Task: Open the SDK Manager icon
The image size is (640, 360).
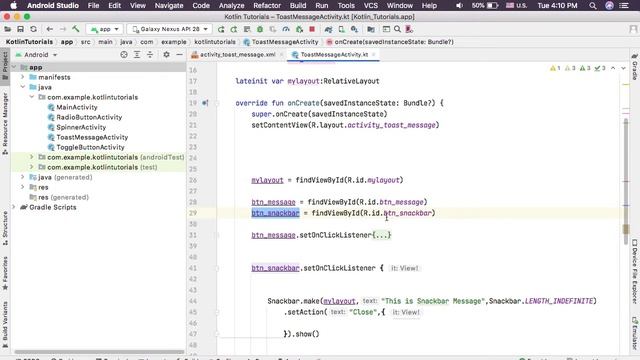Action: (354, 29)
